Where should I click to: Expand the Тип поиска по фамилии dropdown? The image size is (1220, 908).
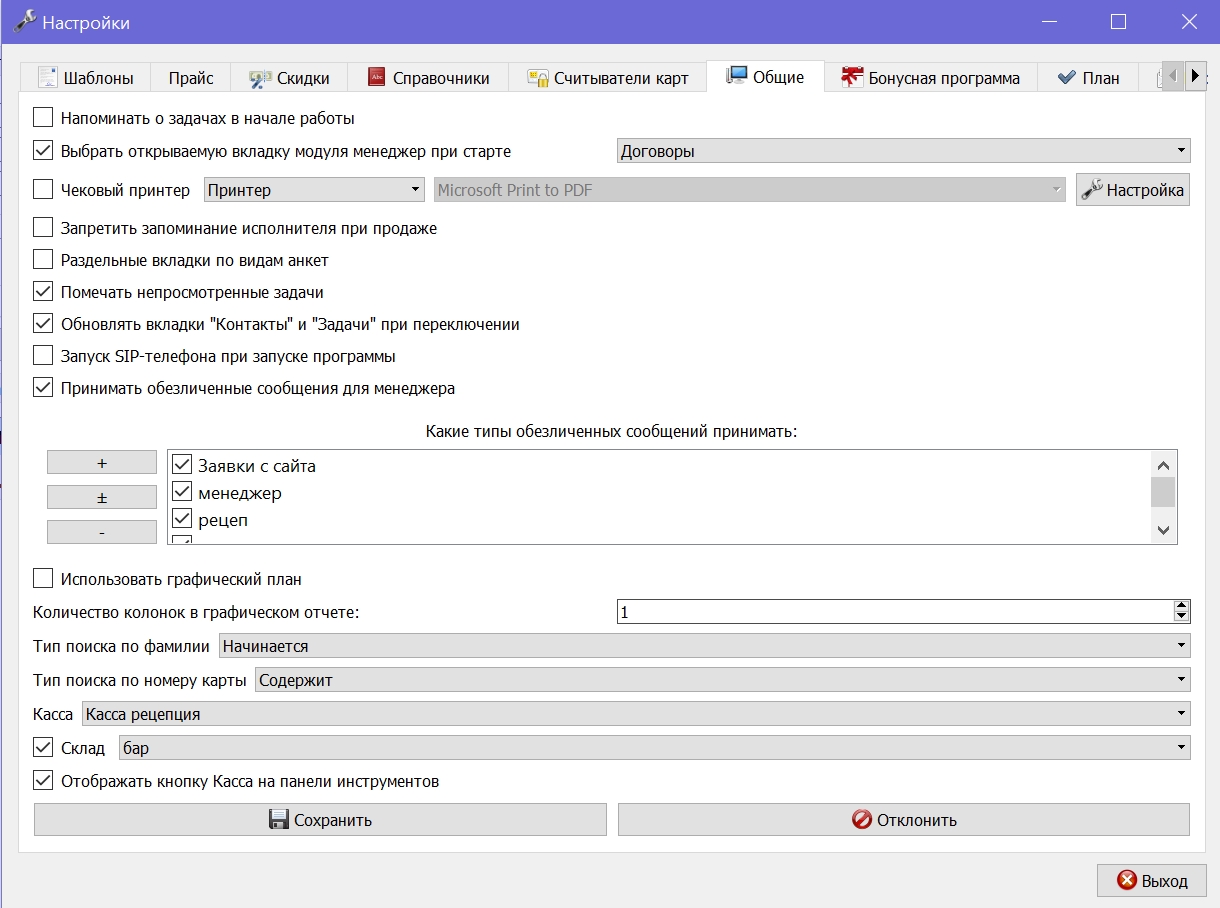tap(704, 646)
